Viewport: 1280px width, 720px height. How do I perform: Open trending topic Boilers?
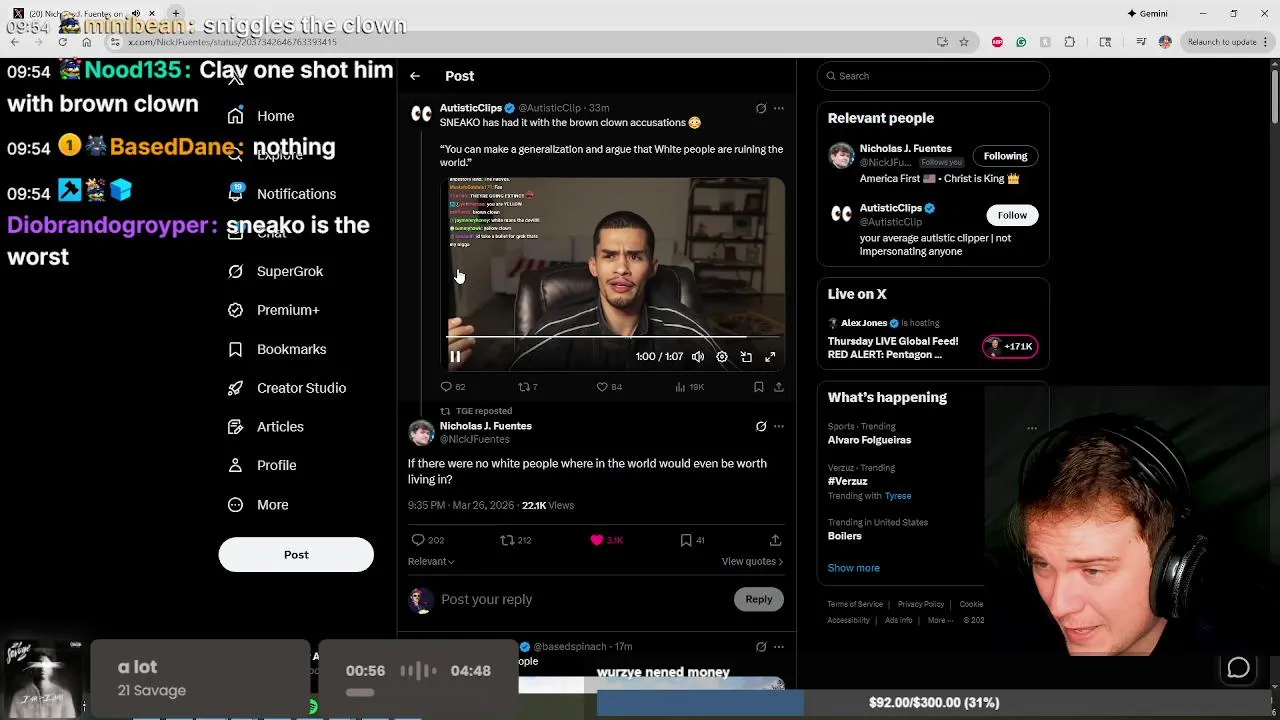pos(845,536)
